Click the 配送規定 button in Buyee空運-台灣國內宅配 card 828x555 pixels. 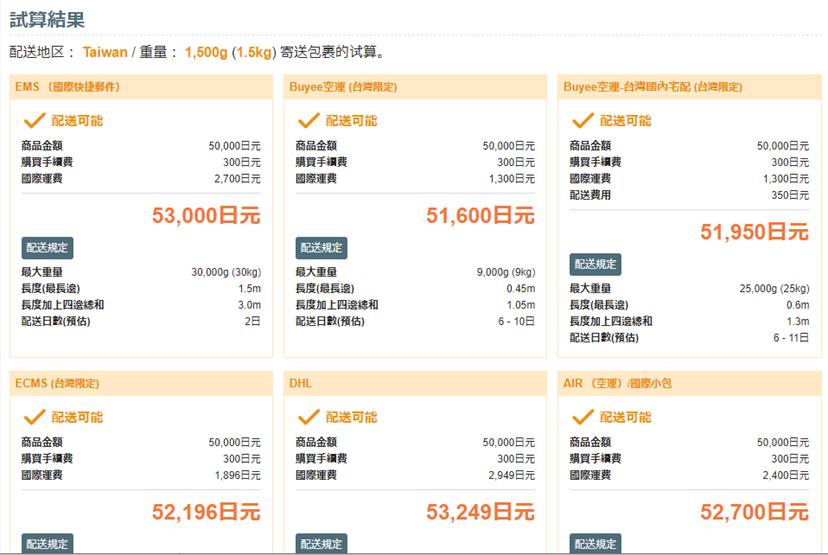595,264
